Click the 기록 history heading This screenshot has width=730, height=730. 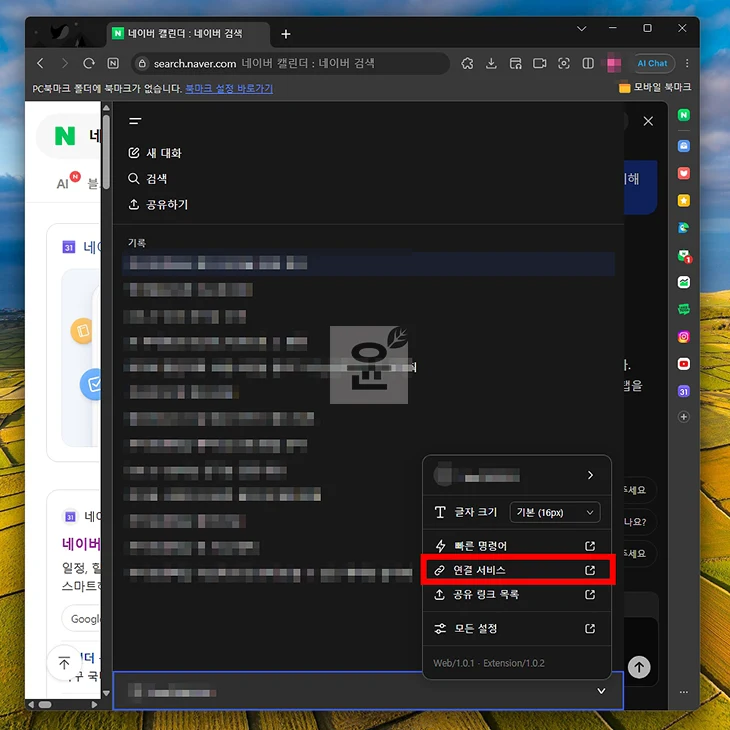(x=137, y=243)
